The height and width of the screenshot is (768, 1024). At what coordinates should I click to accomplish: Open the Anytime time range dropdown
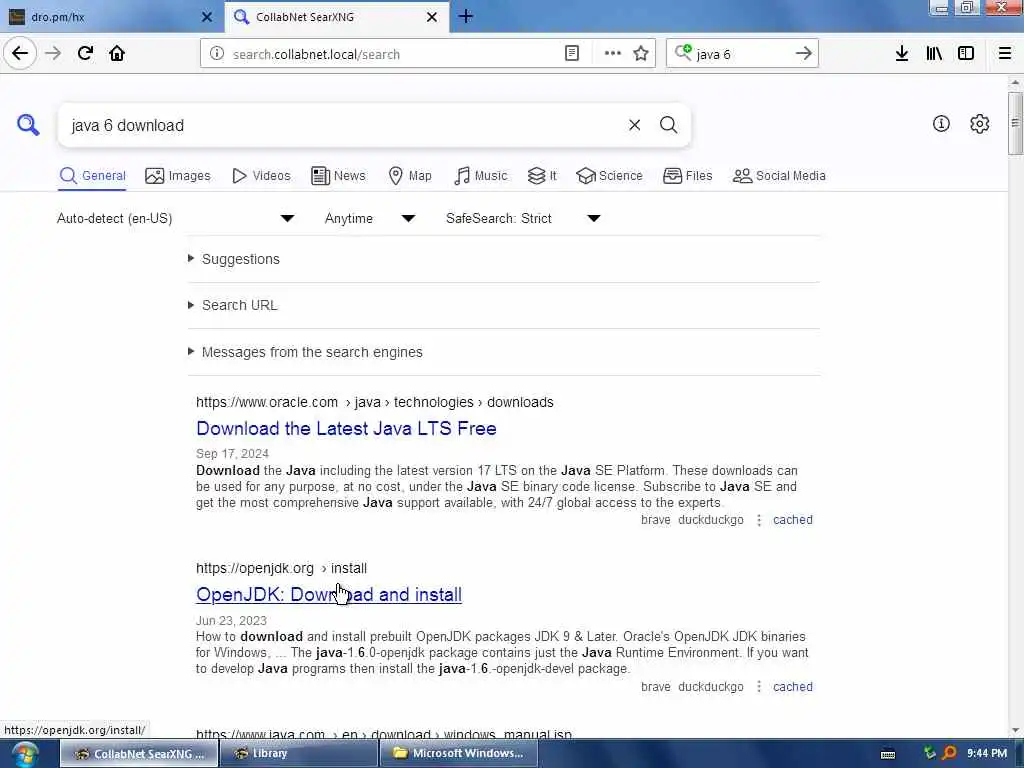pos(369,218)
